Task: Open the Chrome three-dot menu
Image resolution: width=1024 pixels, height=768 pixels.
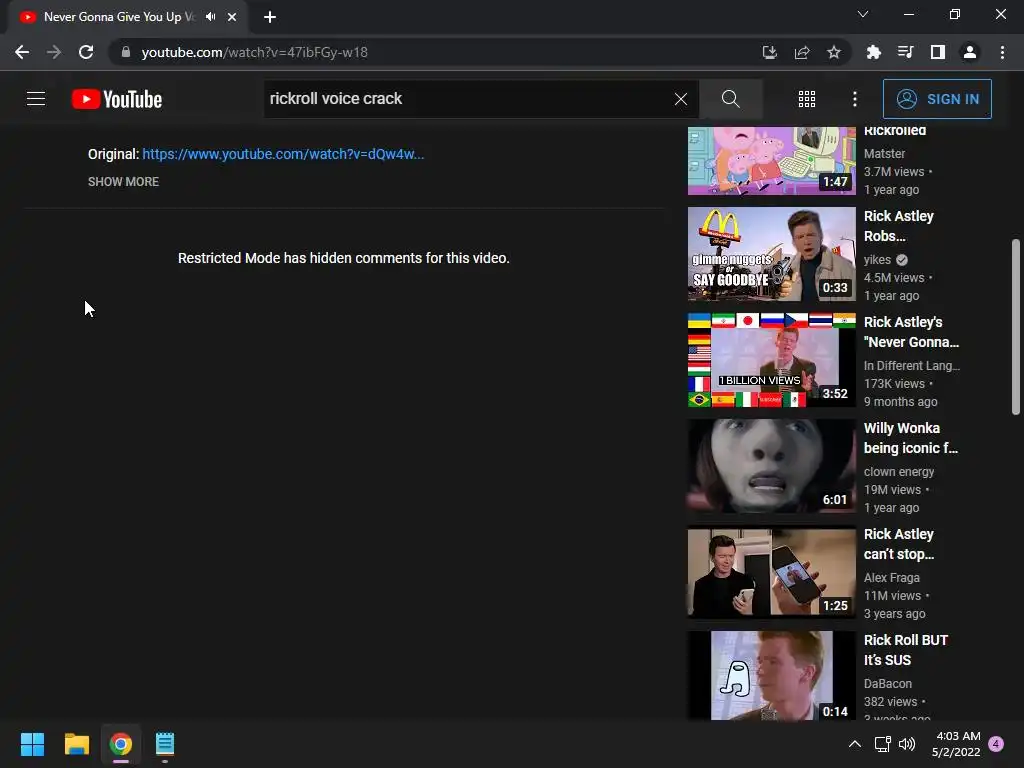Action: tap(1002, 52)
